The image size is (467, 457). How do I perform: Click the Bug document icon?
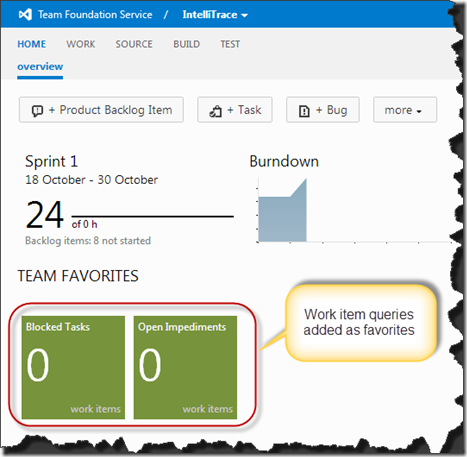click(304, 111)
